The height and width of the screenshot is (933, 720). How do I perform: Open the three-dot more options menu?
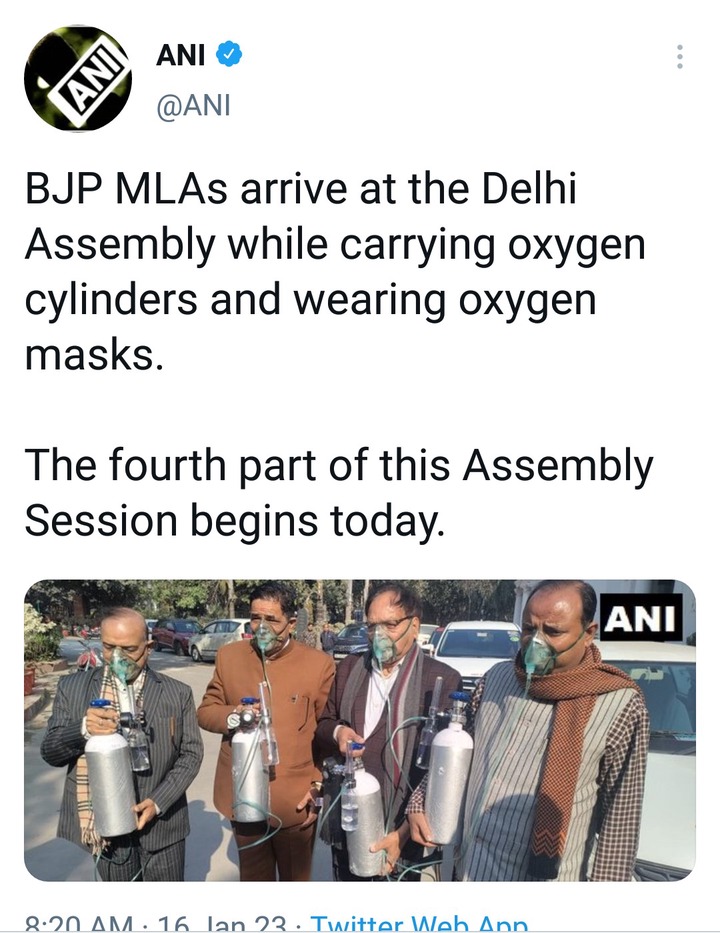[x=680, y=57]
